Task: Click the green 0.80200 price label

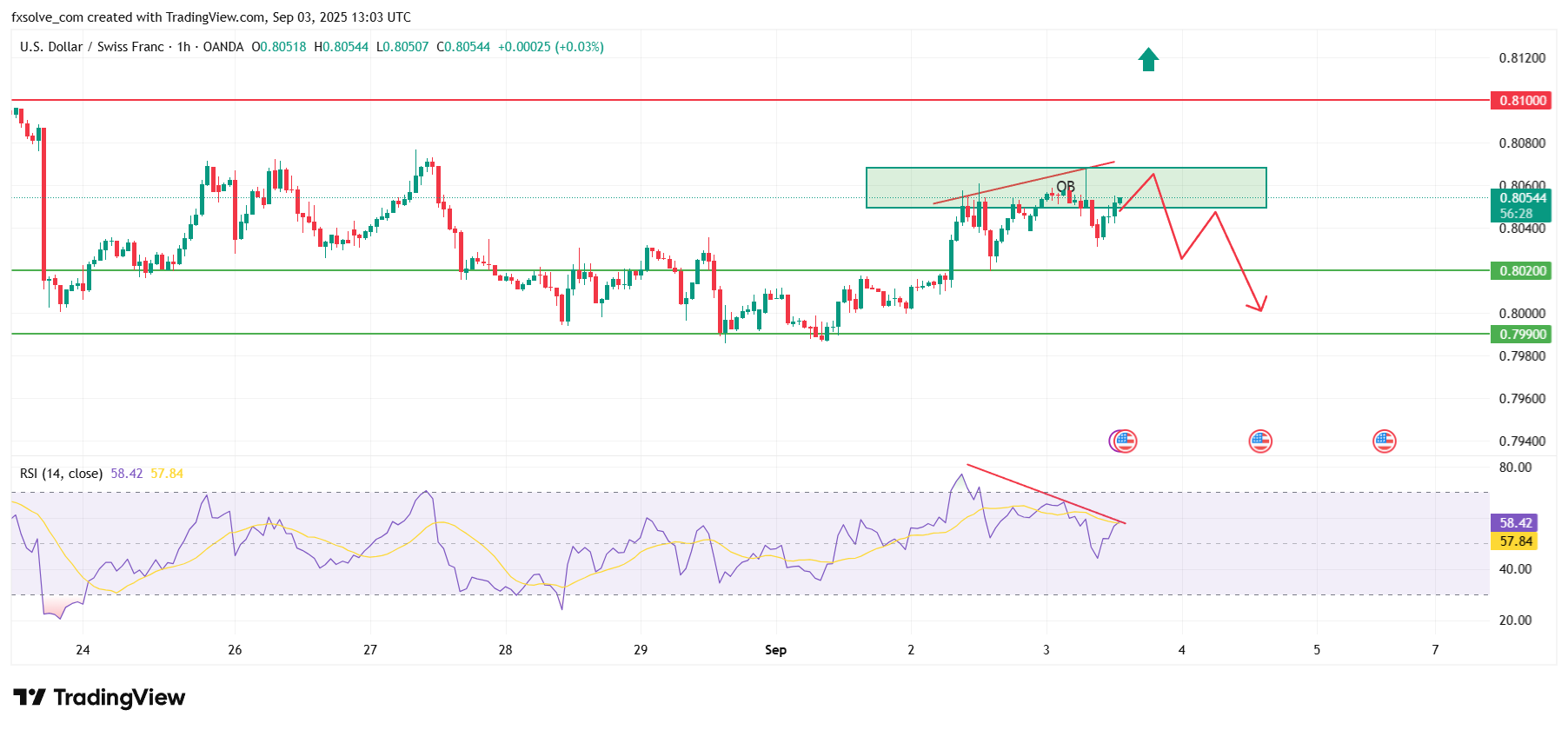Action: click(x=1522, y=271)
